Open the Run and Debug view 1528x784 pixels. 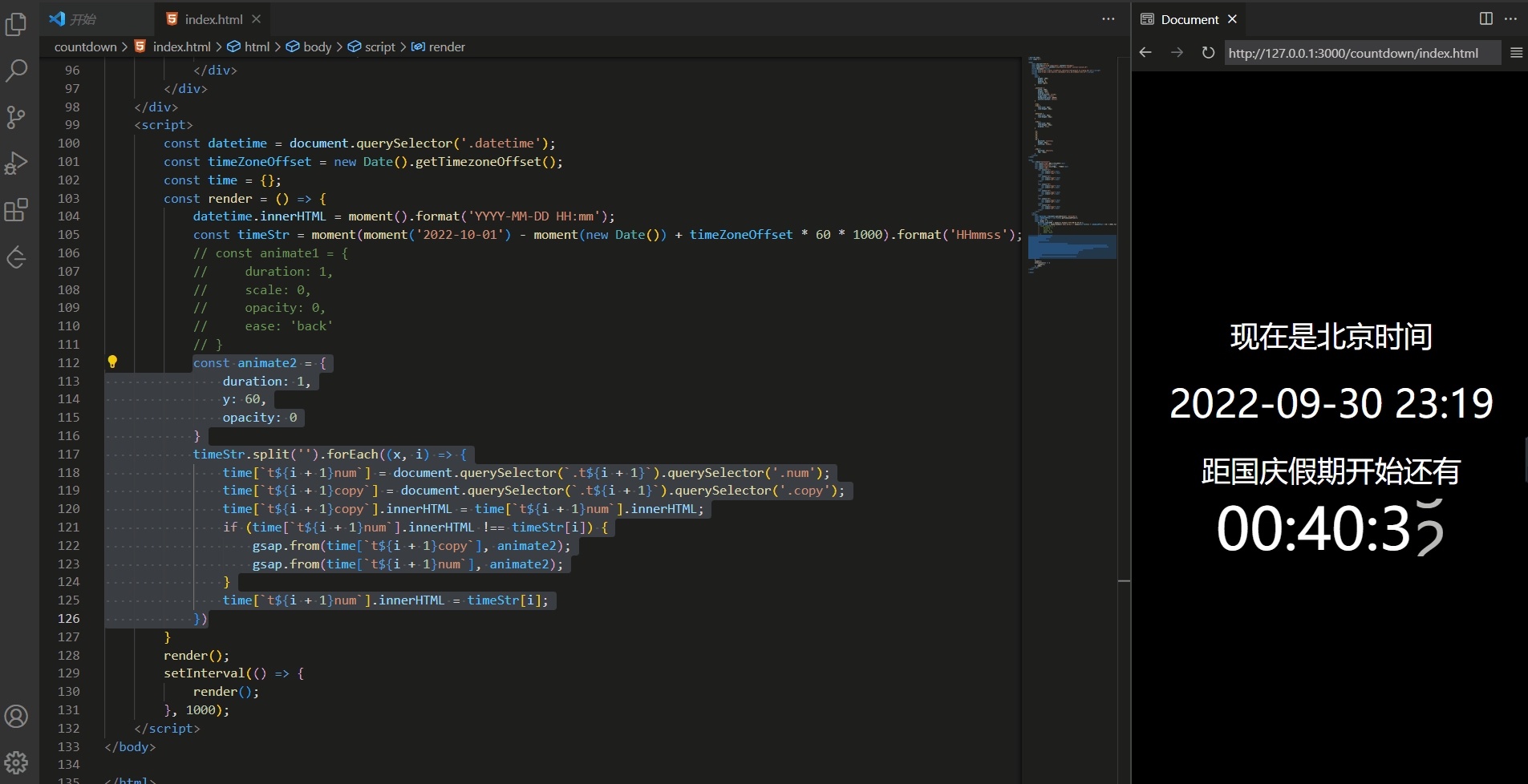click(16, 164)
